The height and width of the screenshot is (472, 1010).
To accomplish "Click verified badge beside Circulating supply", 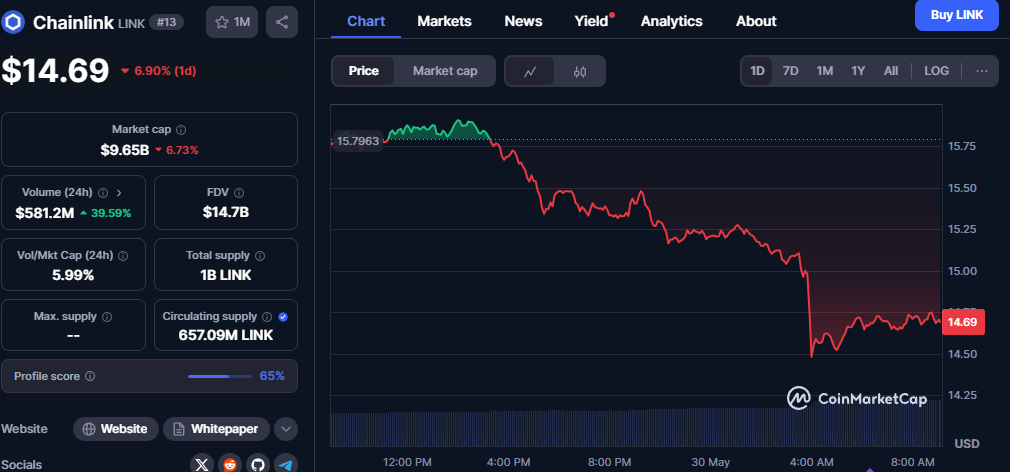I will point(283,316).
